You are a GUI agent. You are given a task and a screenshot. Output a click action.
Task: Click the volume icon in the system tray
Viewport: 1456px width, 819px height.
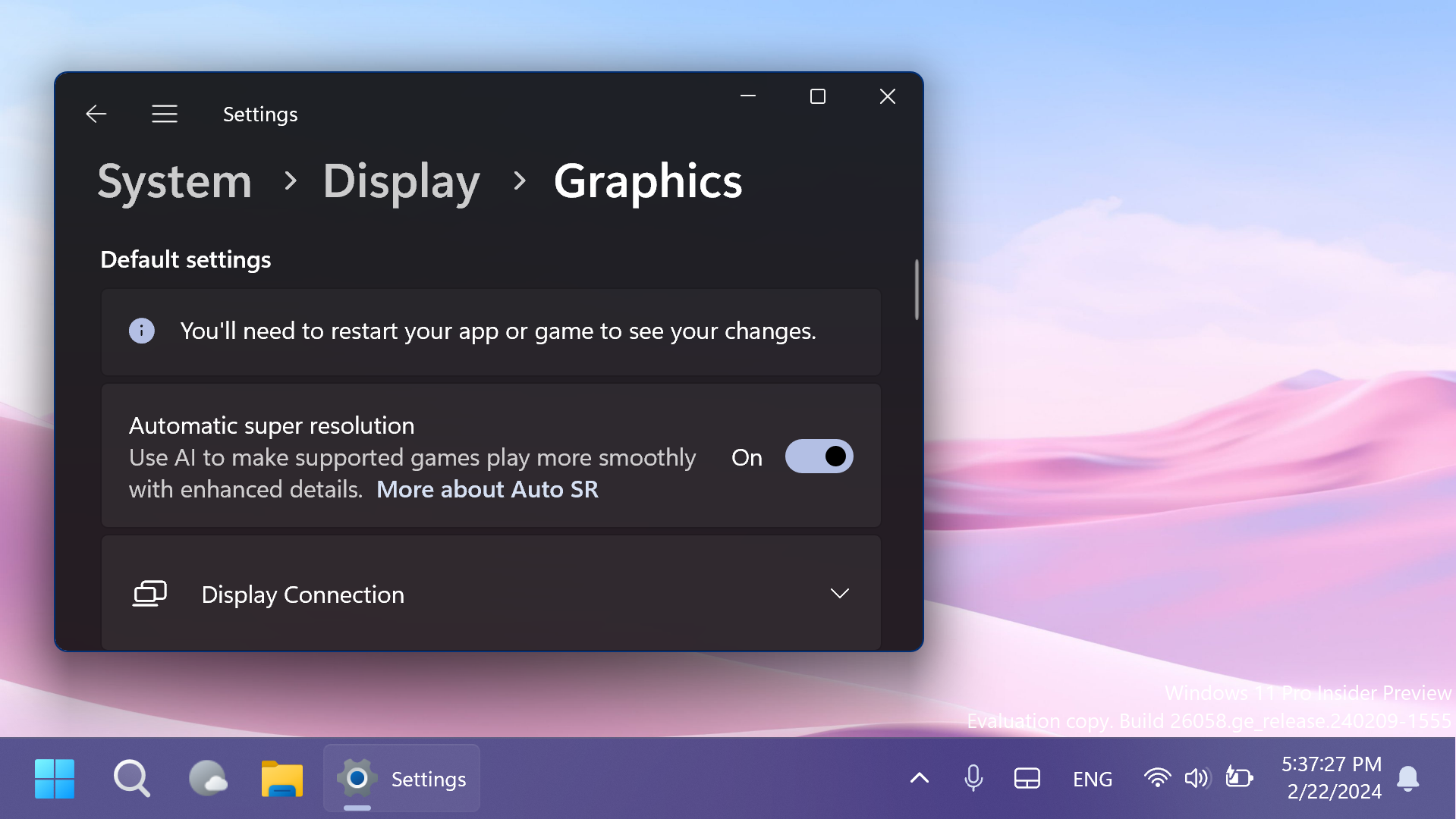1197,778
